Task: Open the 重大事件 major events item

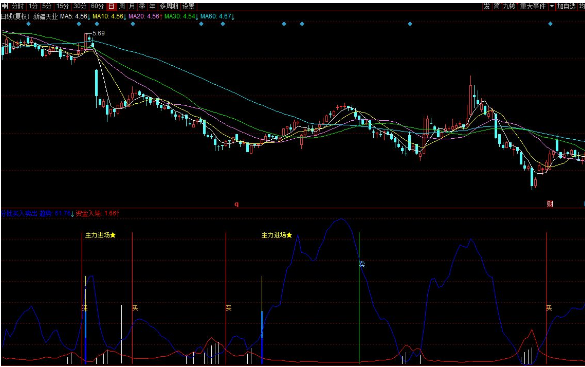Action: [532, 6]
